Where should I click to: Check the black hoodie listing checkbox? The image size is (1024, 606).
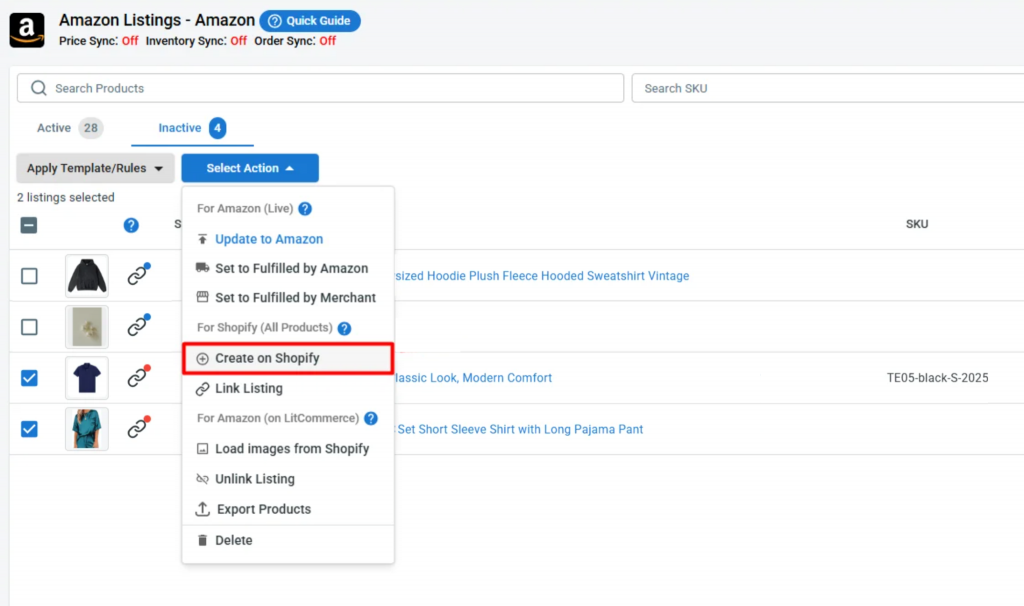[29, 276]
